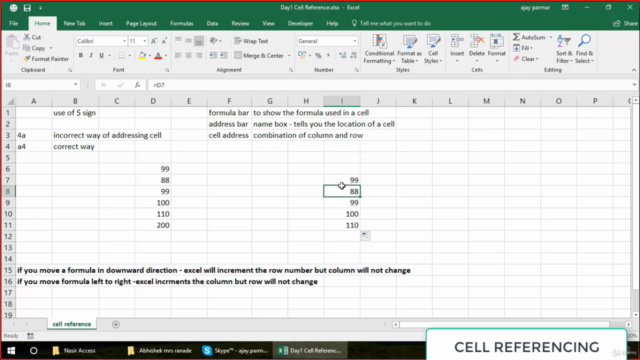Collapse the ribbon with the chevron
640x360 pixels.
[x=634, y=70]
